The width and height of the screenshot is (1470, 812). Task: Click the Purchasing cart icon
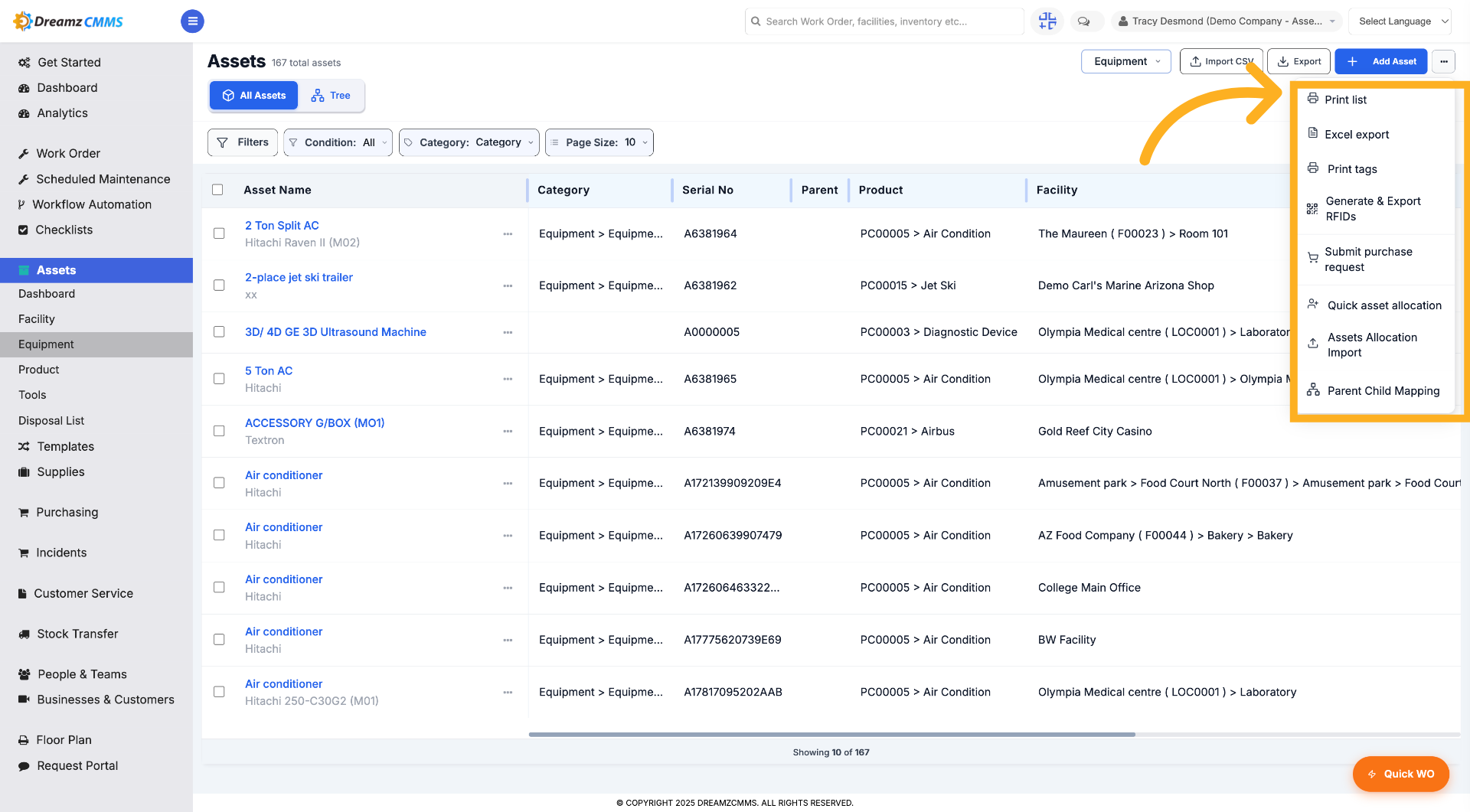coord(24,513)
